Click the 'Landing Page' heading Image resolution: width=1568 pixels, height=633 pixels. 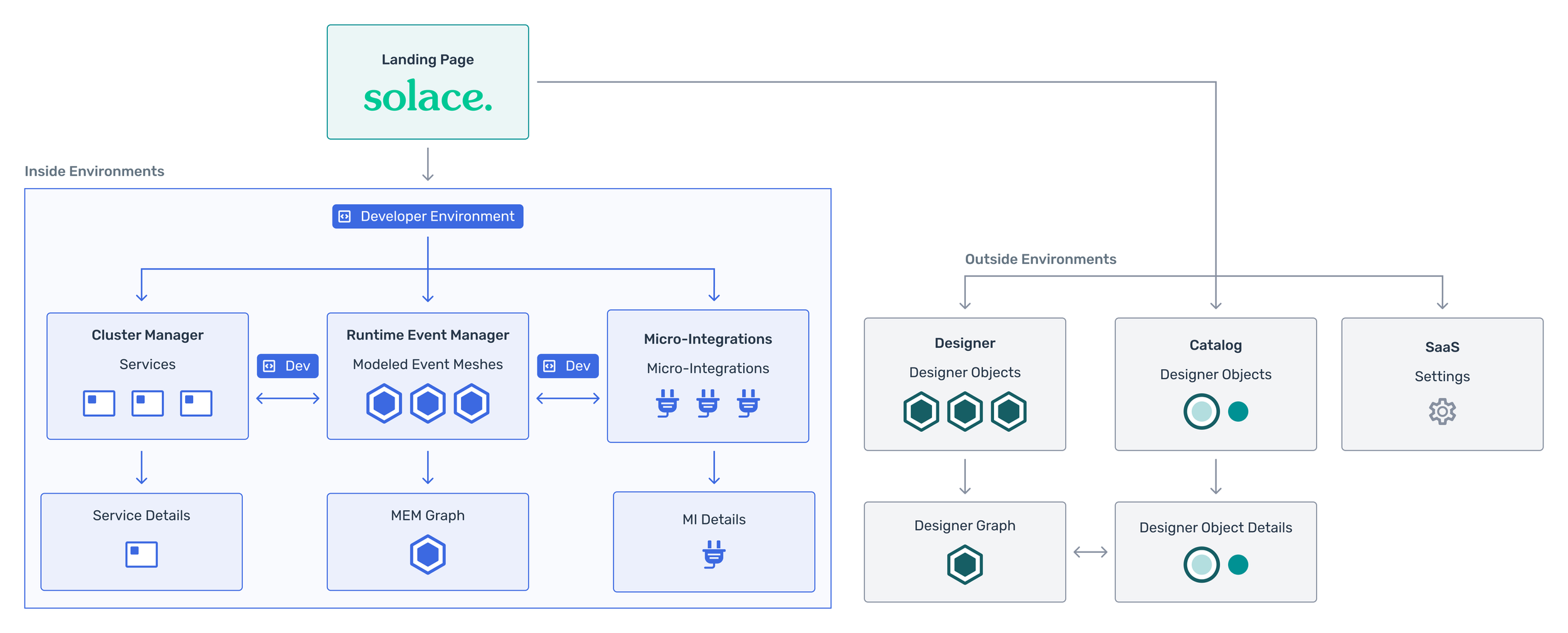(428, 60)
